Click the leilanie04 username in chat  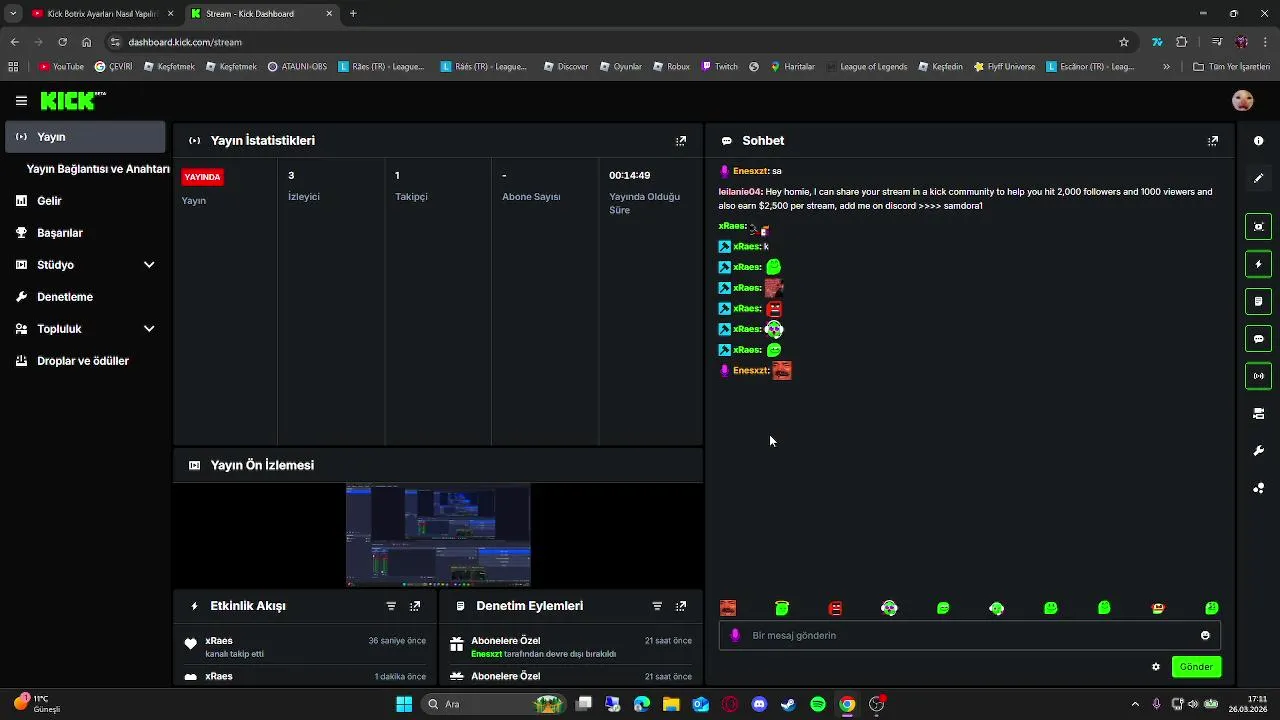tap(740, 192)
